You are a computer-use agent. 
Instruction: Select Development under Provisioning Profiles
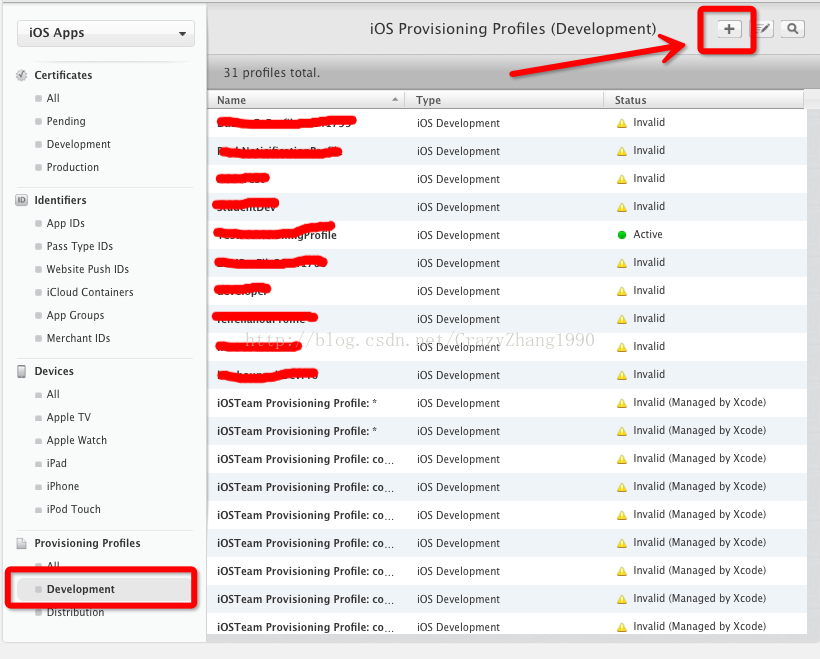(x=80, y=589)
